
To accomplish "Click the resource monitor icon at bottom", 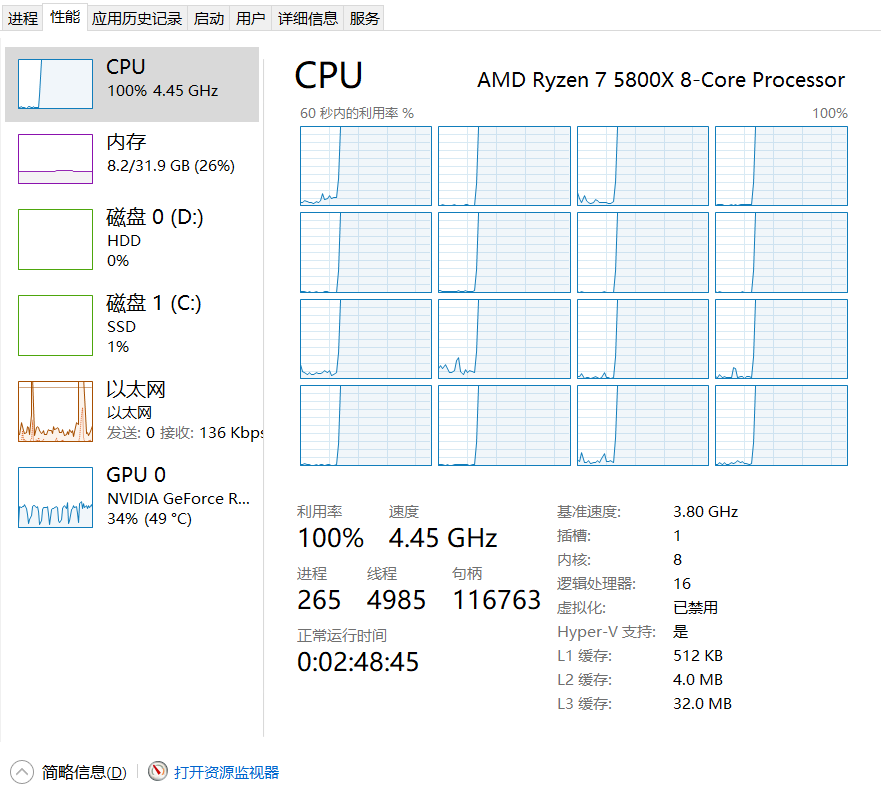I will tap(158, 772).
